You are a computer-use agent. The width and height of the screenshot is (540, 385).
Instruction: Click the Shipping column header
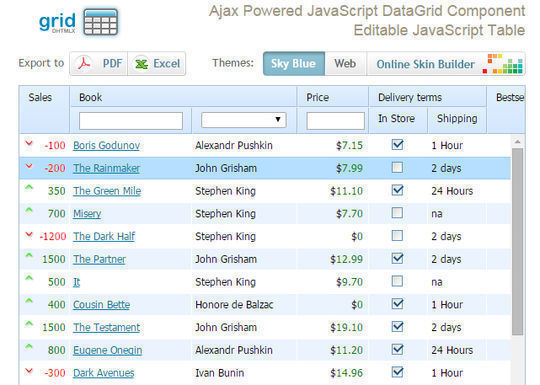point(457,119)
